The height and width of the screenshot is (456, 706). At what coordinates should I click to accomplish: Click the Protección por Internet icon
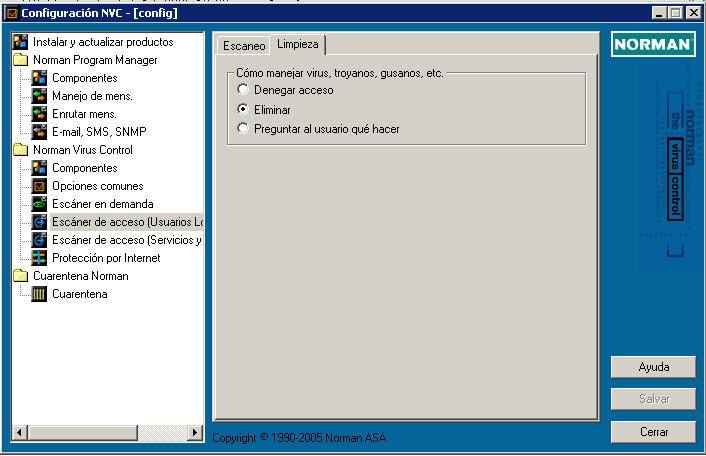(x=39, y=258)
